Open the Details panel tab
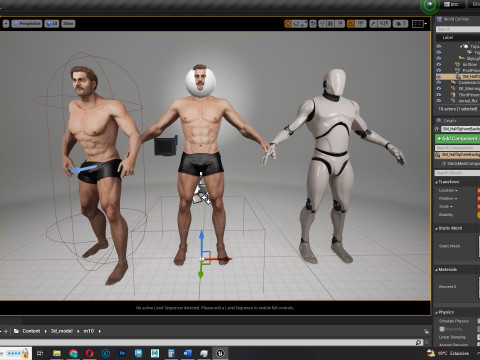This screenshot has height=360, width=480. [447, 121]
